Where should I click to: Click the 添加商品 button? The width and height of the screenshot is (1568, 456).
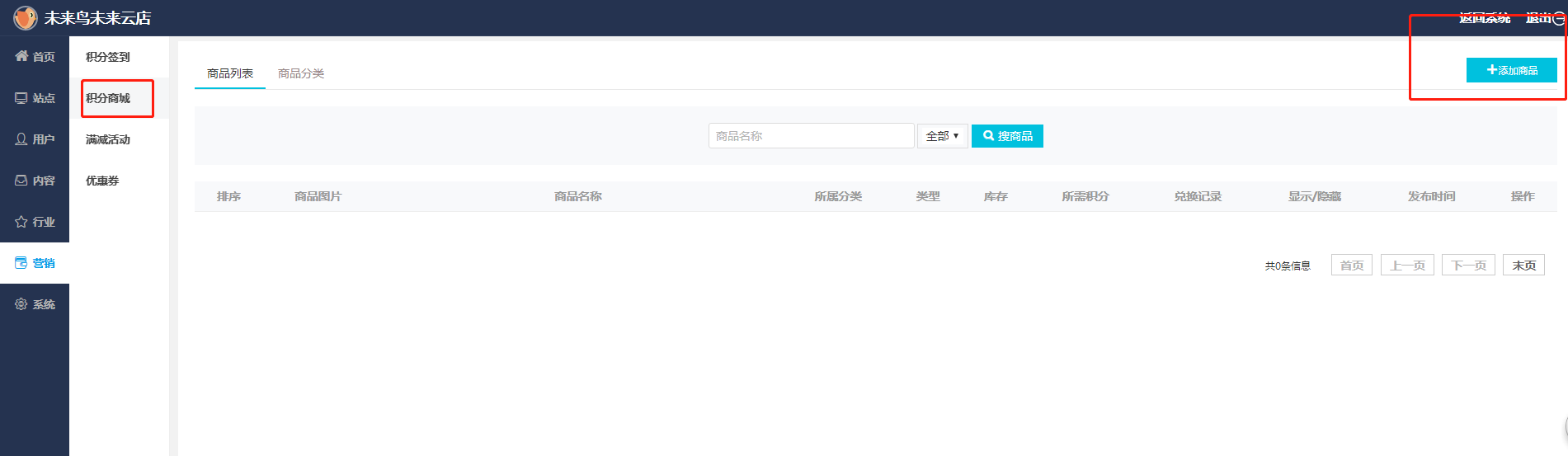tap(1511, 70)
